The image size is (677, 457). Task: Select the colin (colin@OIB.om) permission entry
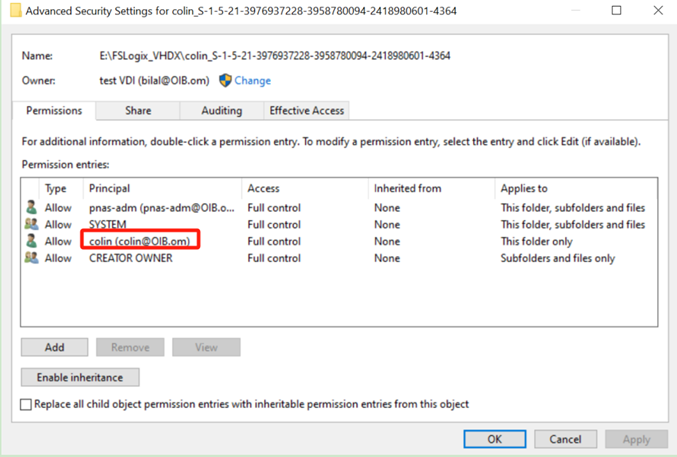(139, 241)
